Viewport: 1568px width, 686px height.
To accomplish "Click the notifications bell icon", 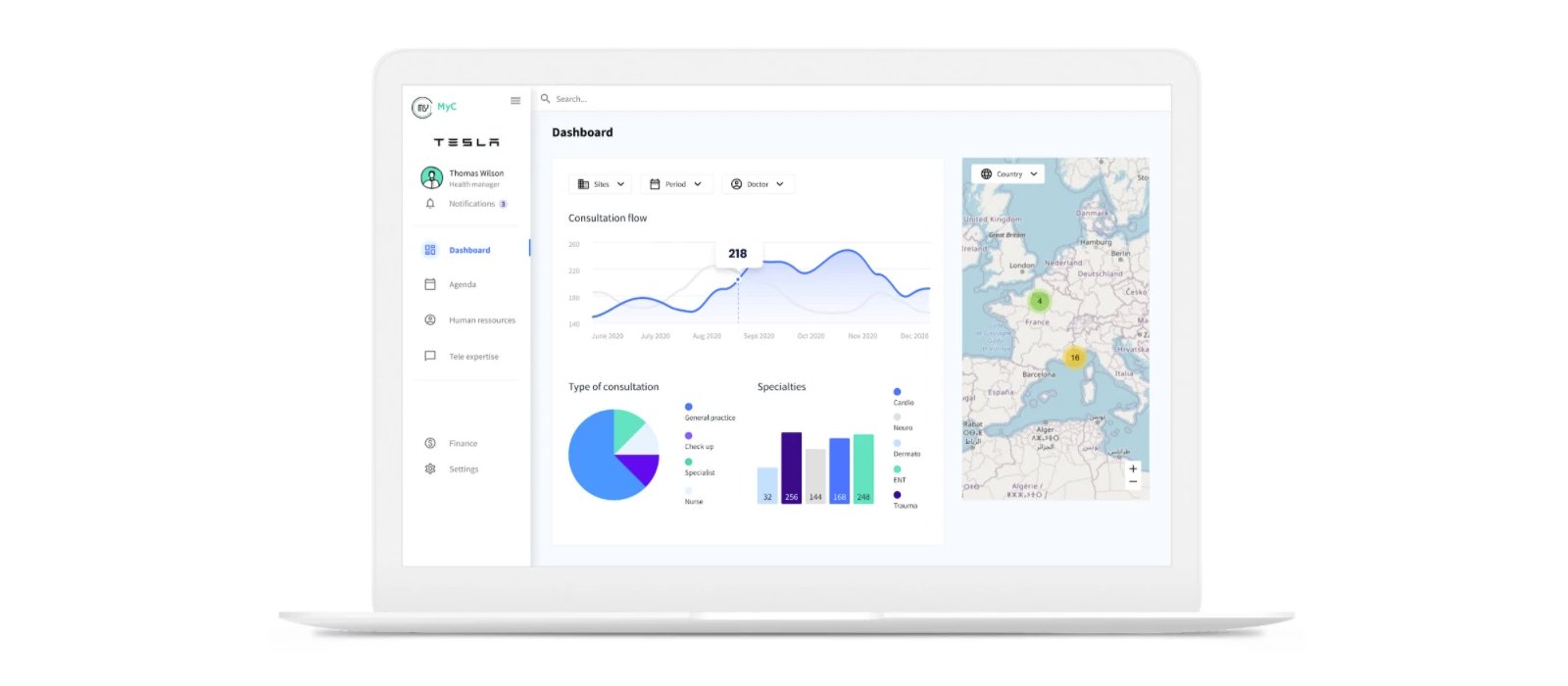I will pos(430,204).
